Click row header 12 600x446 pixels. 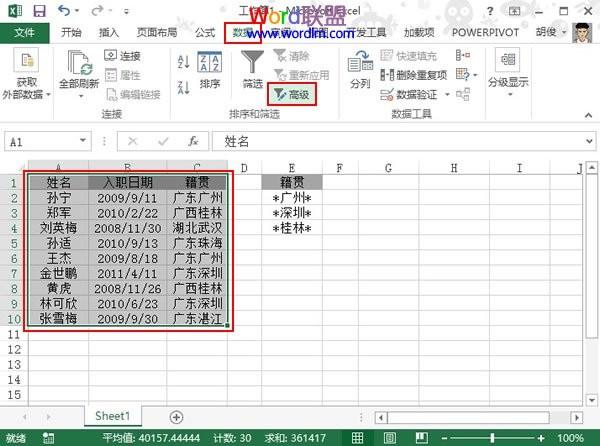[x=14, y=349]
